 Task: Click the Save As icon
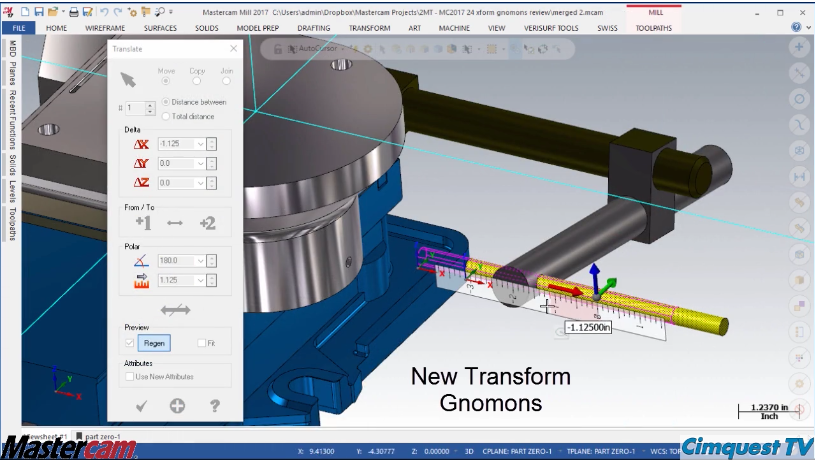(x=87, y=11)
